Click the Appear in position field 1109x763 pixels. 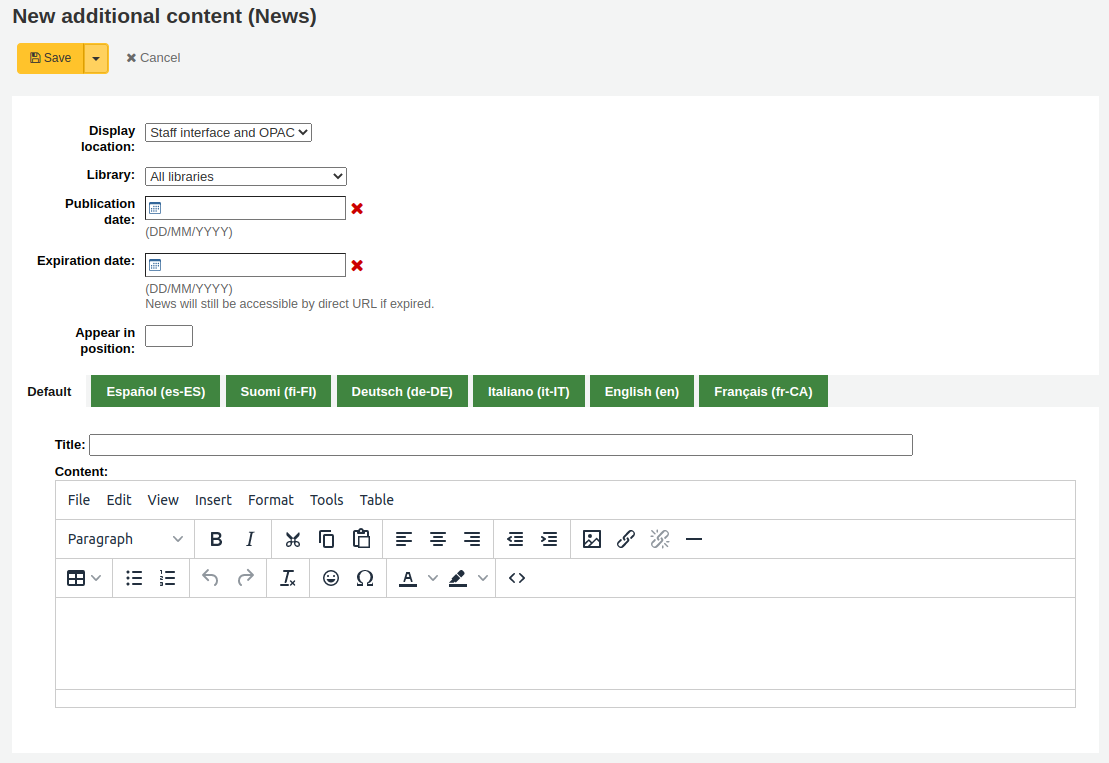click(169, 336)
